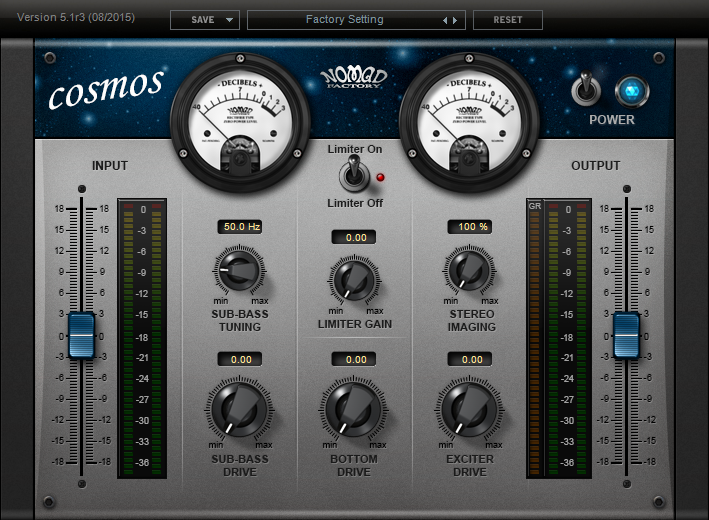The height and width of the screenshot is (520, 709).
Task: Click the INPUT label
Action: pos(110,165)
